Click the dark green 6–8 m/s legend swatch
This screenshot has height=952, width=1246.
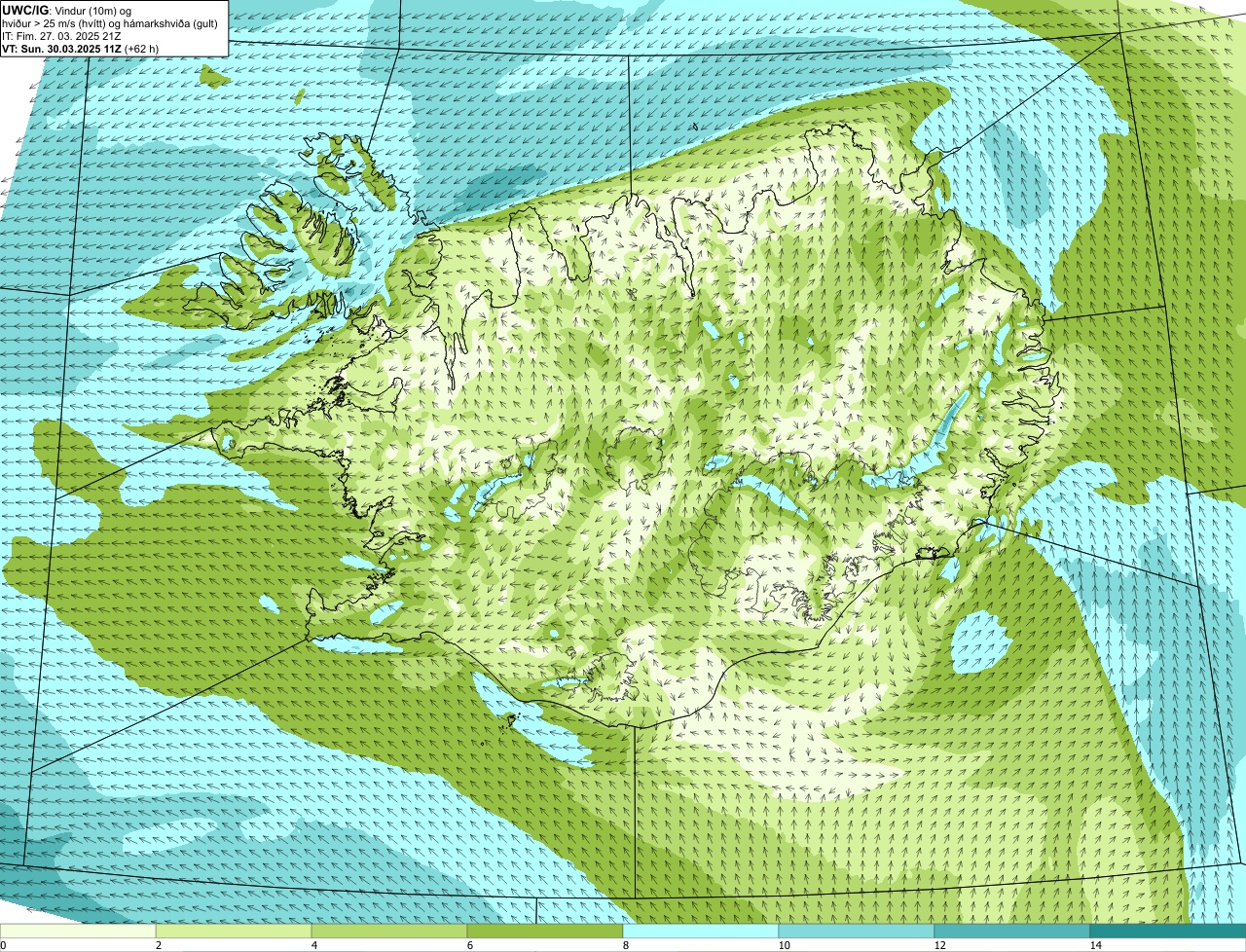pyautogui.click(x=545, y=932)
